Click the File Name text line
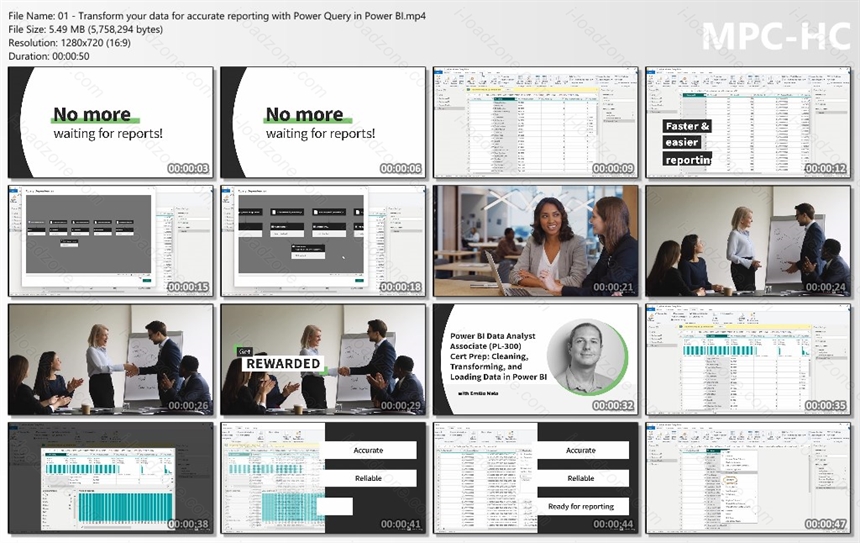The height and width of the screenshot is (543, 860). [x=217, y=16]
